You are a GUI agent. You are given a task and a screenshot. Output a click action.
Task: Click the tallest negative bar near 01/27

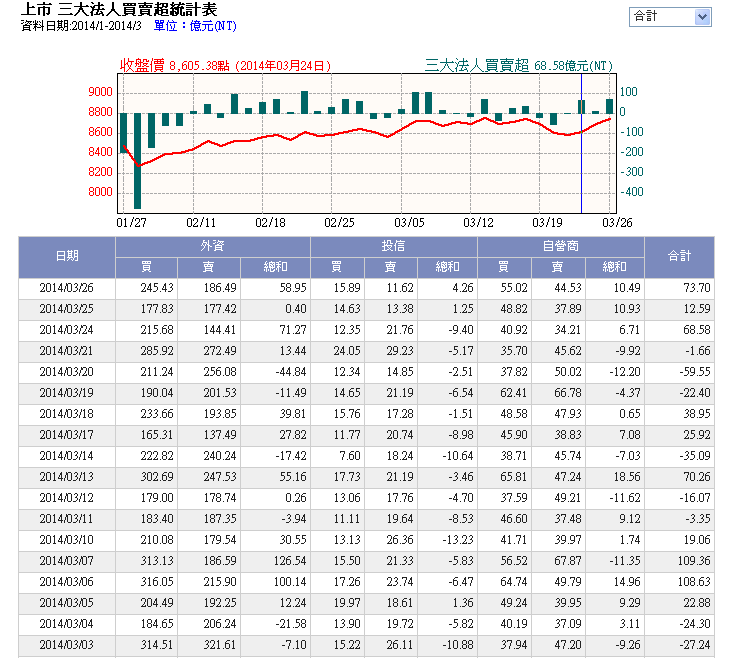tap(137, 161)
